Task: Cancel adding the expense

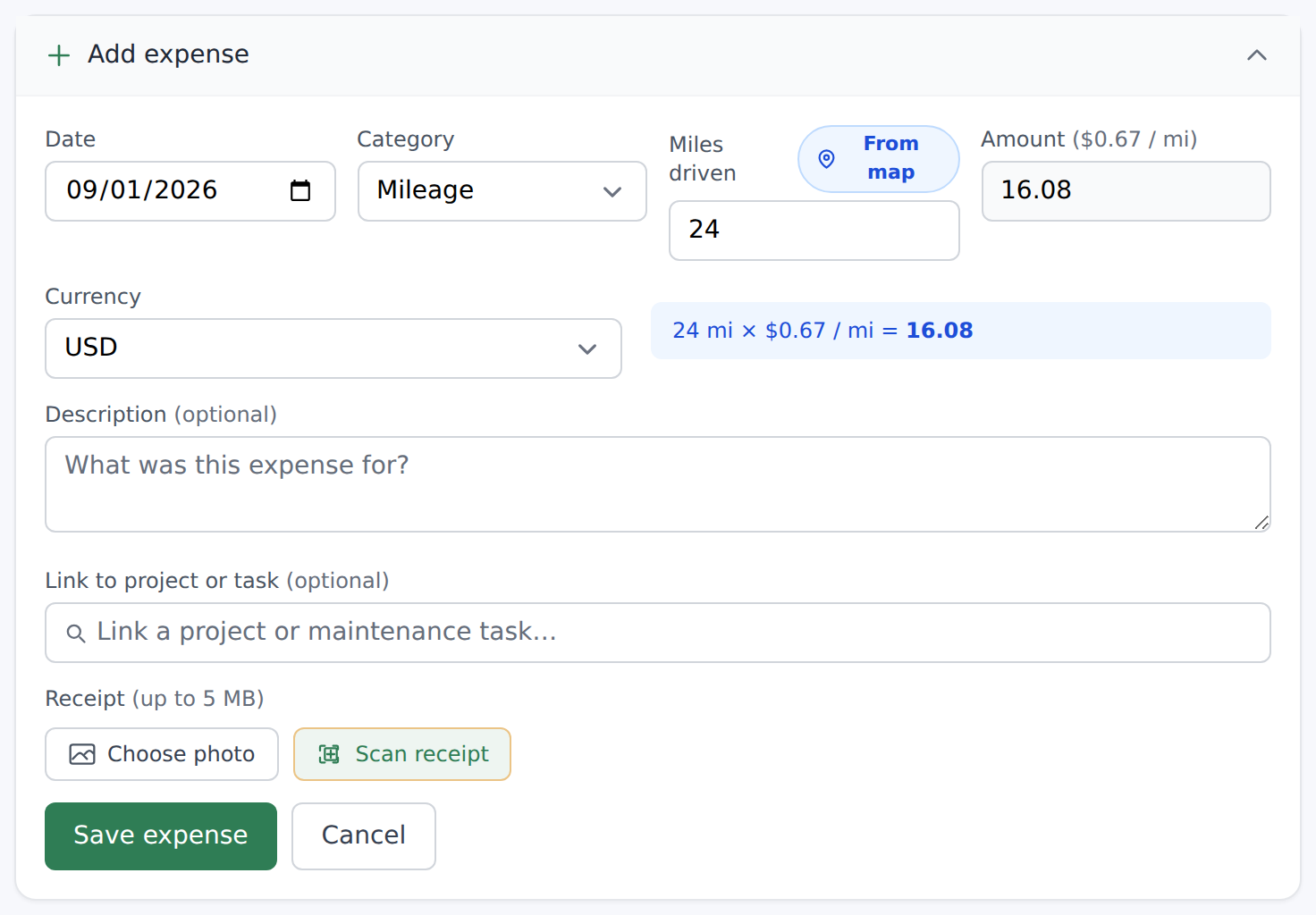Action: pyautogui.click(x=364, y=836)
